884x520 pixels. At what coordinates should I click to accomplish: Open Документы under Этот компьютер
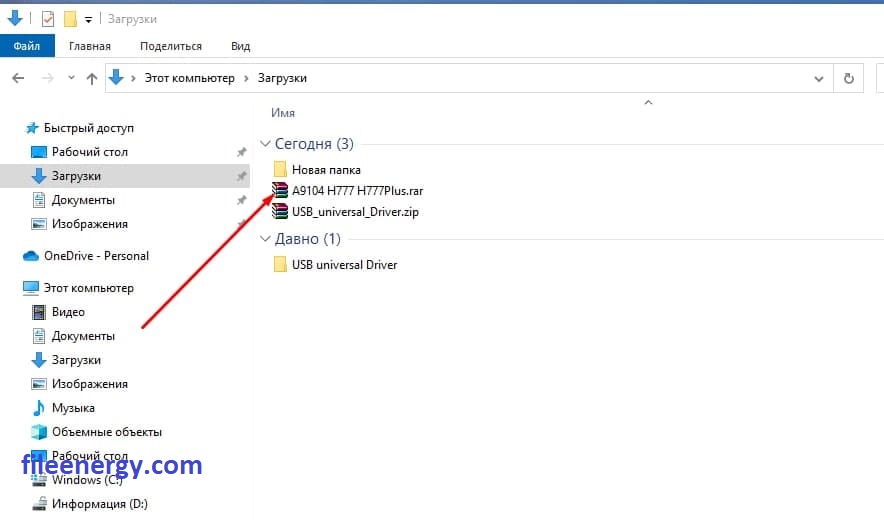(x=83, y=336)
